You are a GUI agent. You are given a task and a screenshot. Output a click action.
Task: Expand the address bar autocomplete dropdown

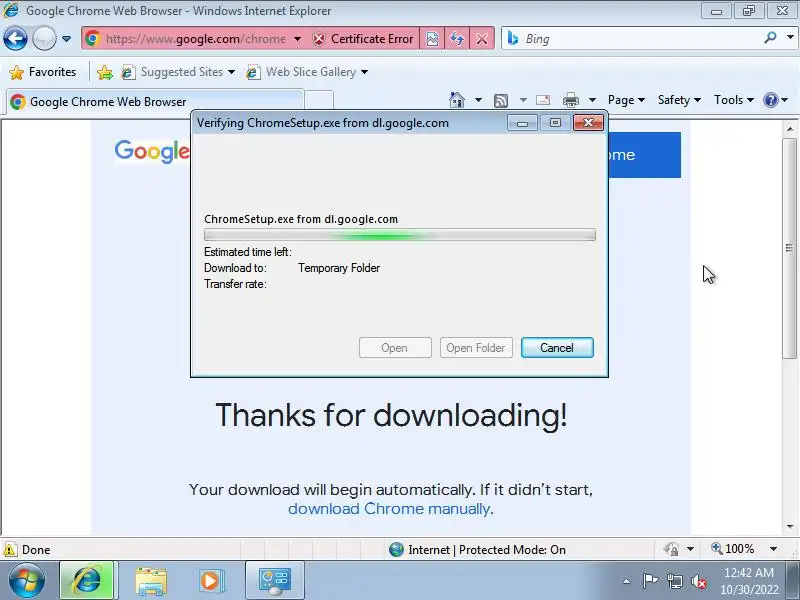(297, 39)
